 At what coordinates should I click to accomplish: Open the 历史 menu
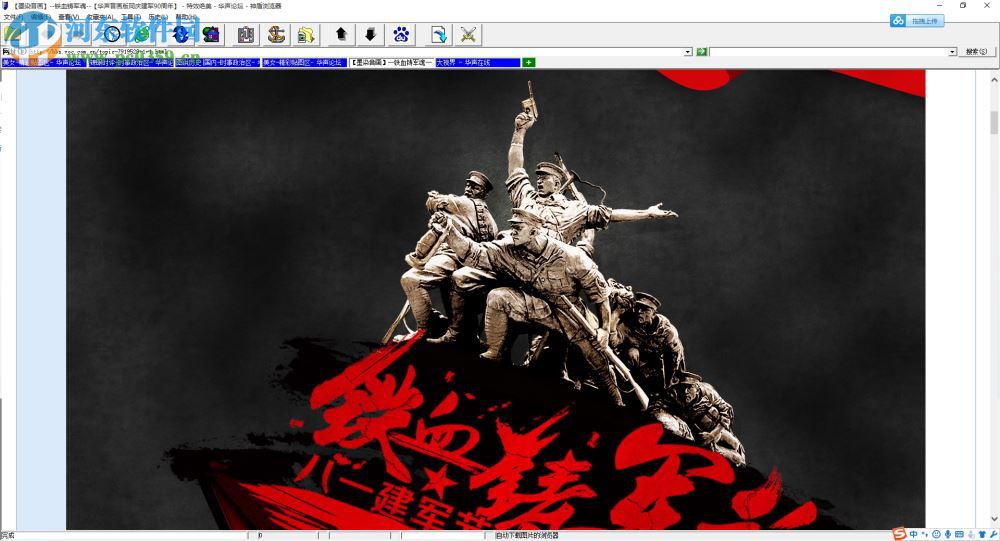(158, 17)
